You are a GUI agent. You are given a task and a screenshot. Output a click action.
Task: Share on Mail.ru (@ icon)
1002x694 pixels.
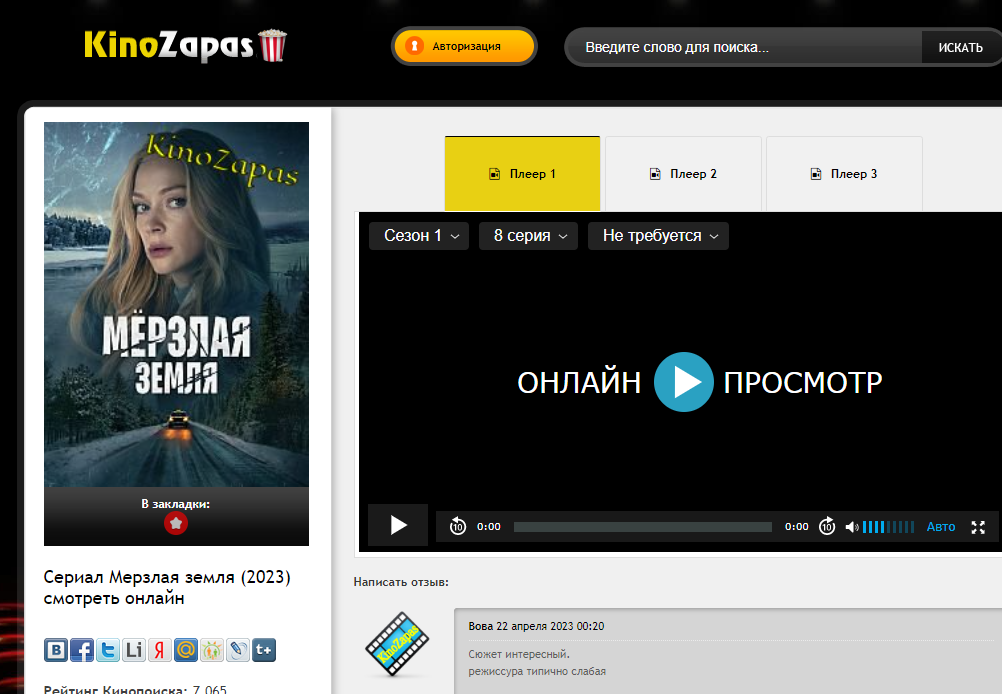186,650
